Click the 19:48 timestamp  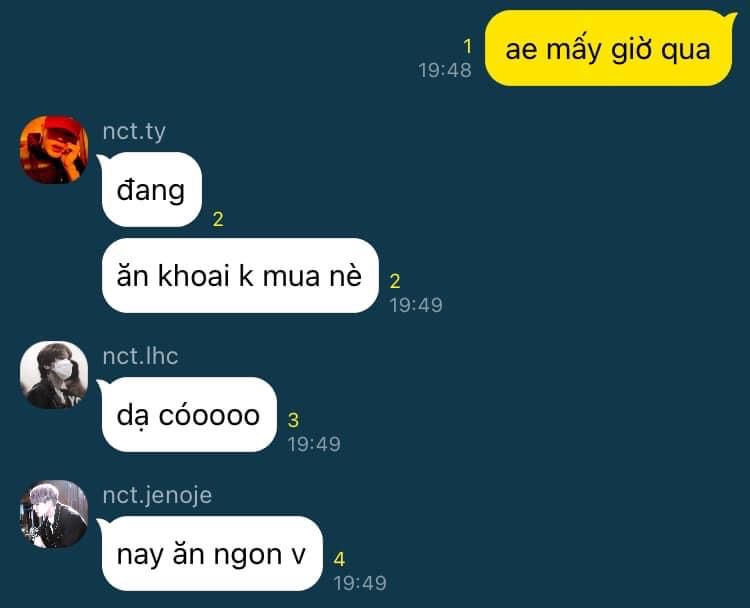(445, 70)
